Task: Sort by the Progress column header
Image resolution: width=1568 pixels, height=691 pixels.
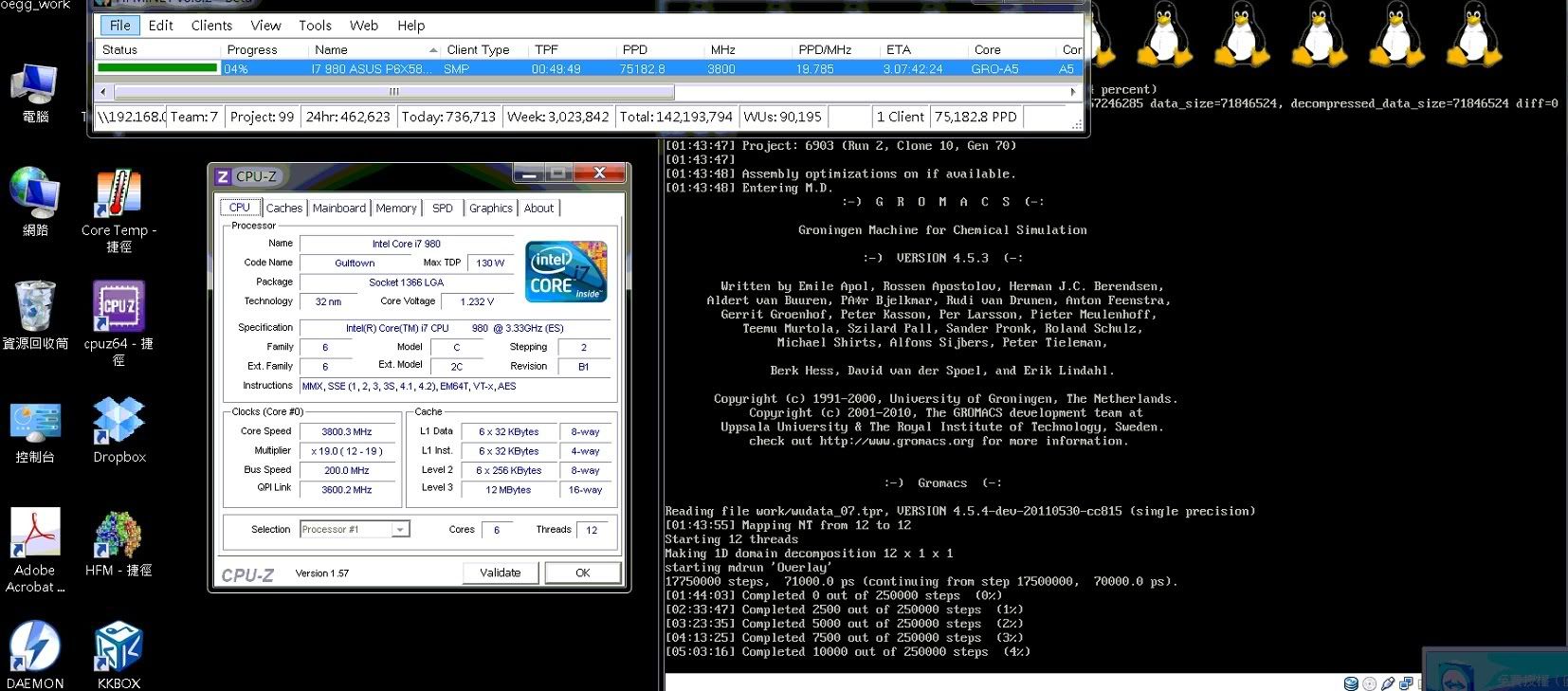Action: (x=264, y=49)
